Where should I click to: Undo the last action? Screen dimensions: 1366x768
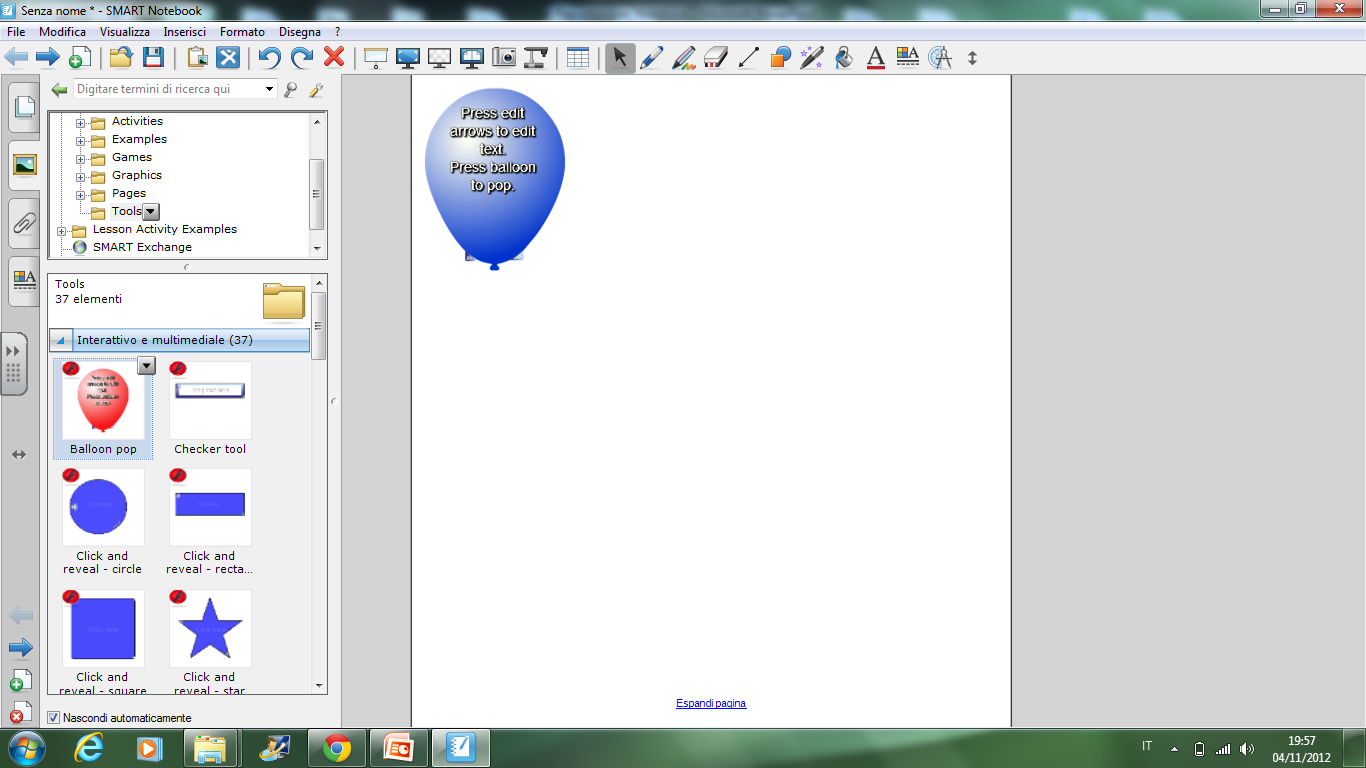pos(269,57)
